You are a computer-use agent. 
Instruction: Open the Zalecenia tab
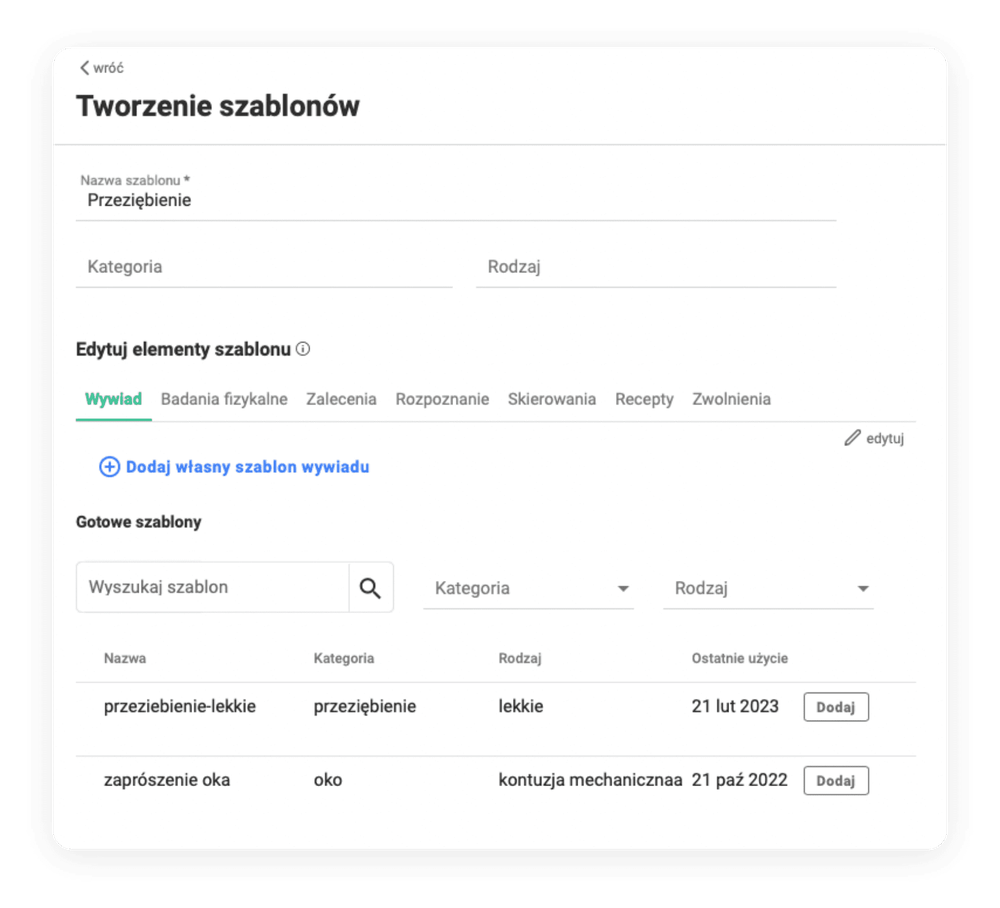pos(341,399)
